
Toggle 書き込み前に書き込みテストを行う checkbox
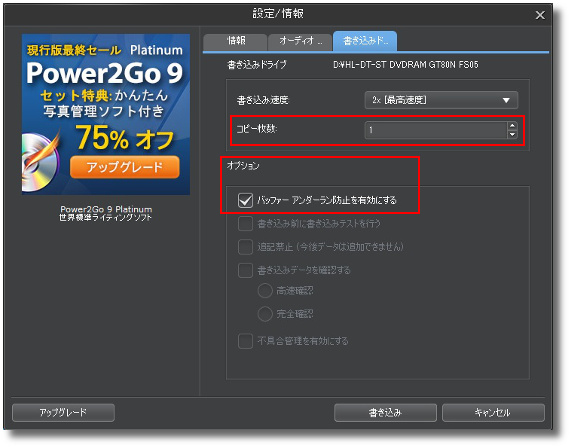(x=245, y=224)
